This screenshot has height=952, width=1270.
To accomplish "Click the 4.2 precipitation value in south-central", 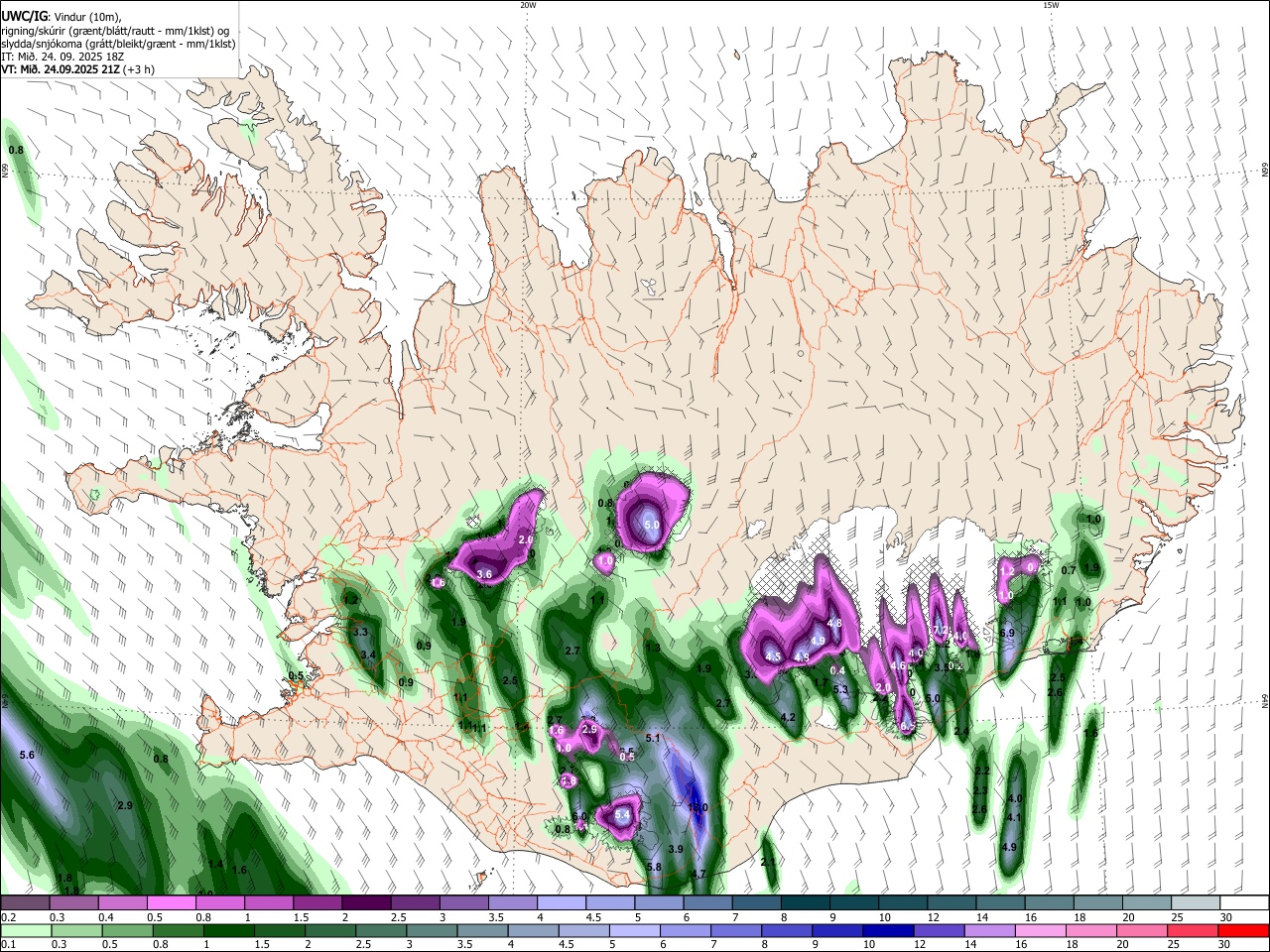I will (x=789, y=717).
